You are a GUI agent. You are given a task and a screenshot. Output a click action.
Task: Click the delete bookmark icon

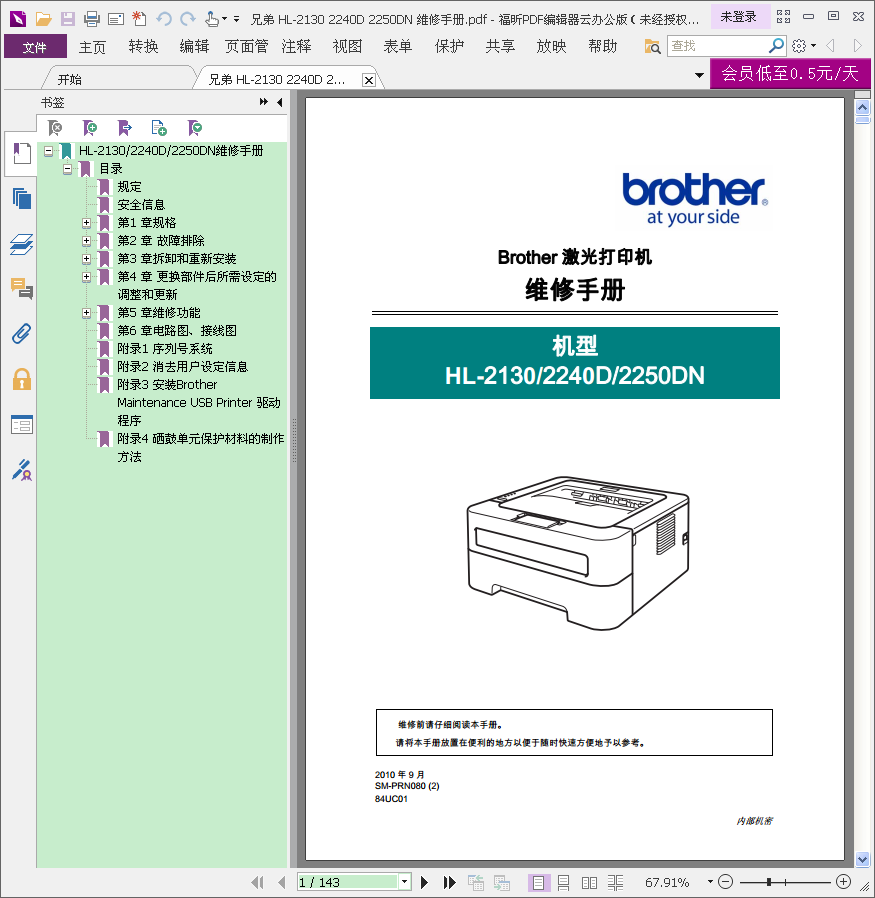(55, 128)
